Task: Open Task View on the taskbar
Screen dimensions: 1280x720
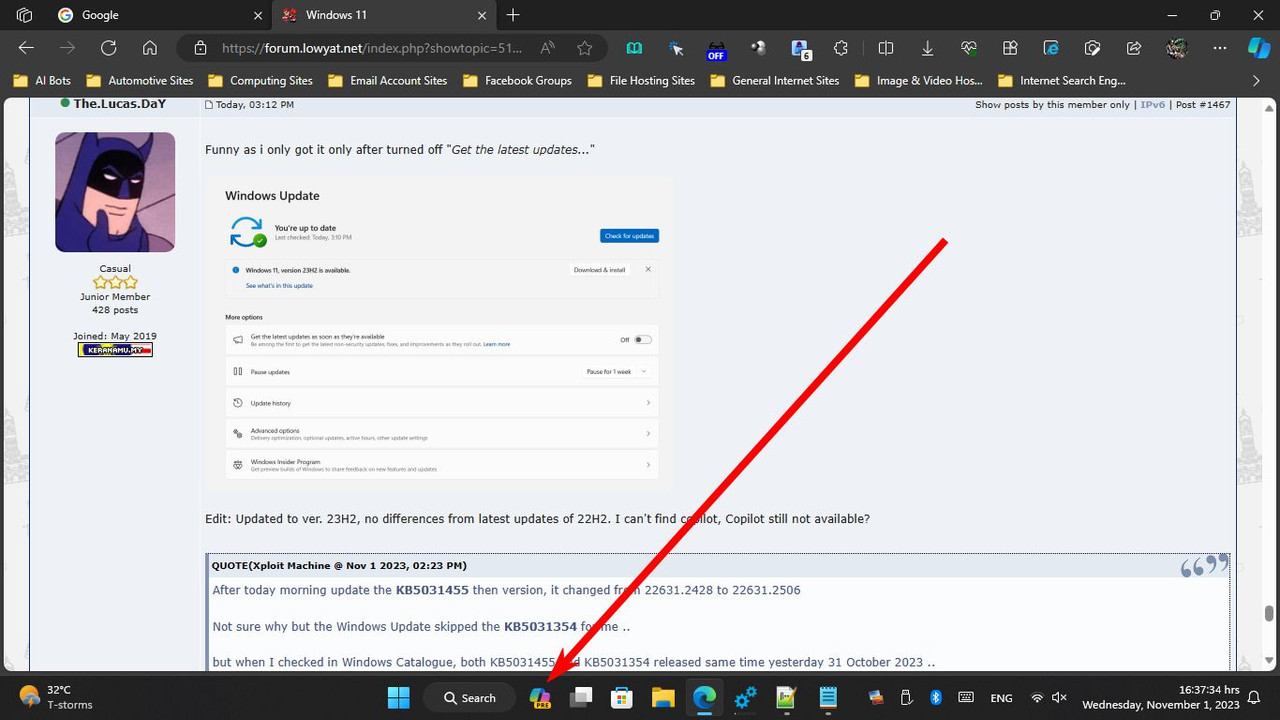Action: click(x=581, y=698)
